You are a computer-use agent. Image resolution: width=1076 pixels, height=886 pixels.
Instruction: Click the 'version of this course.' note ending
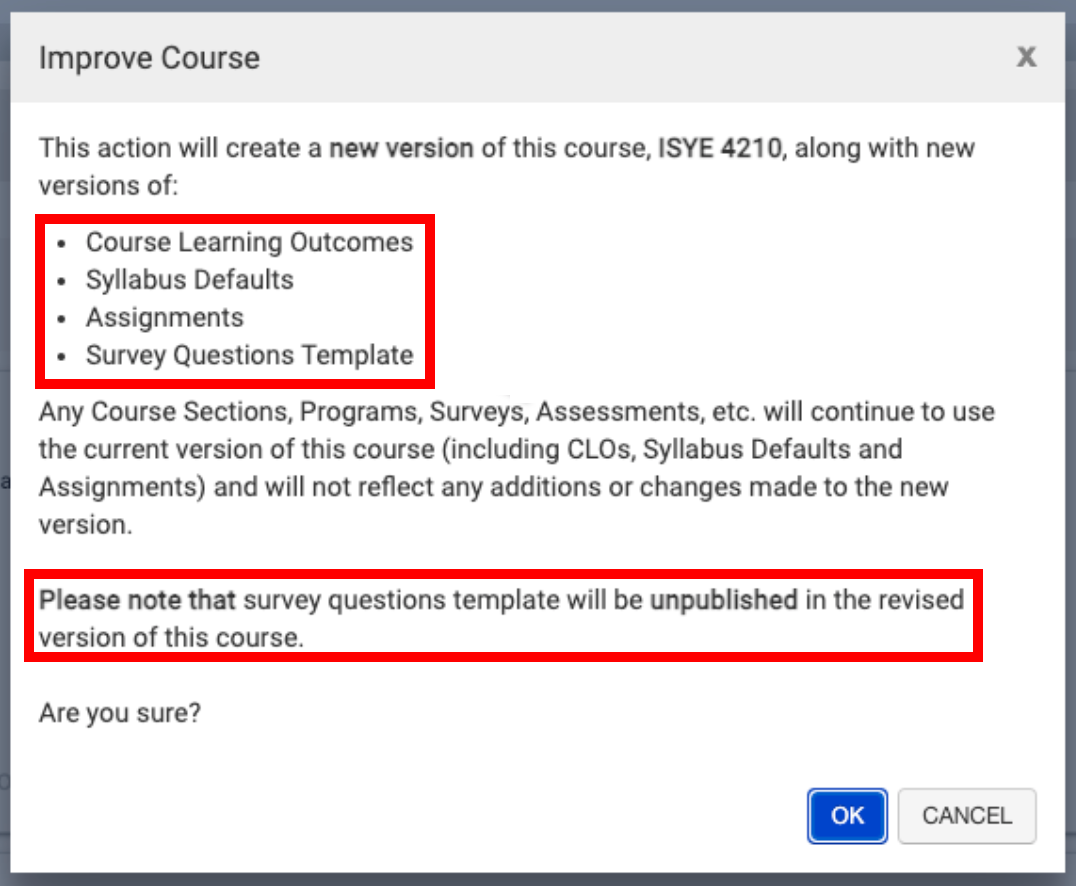170,638
